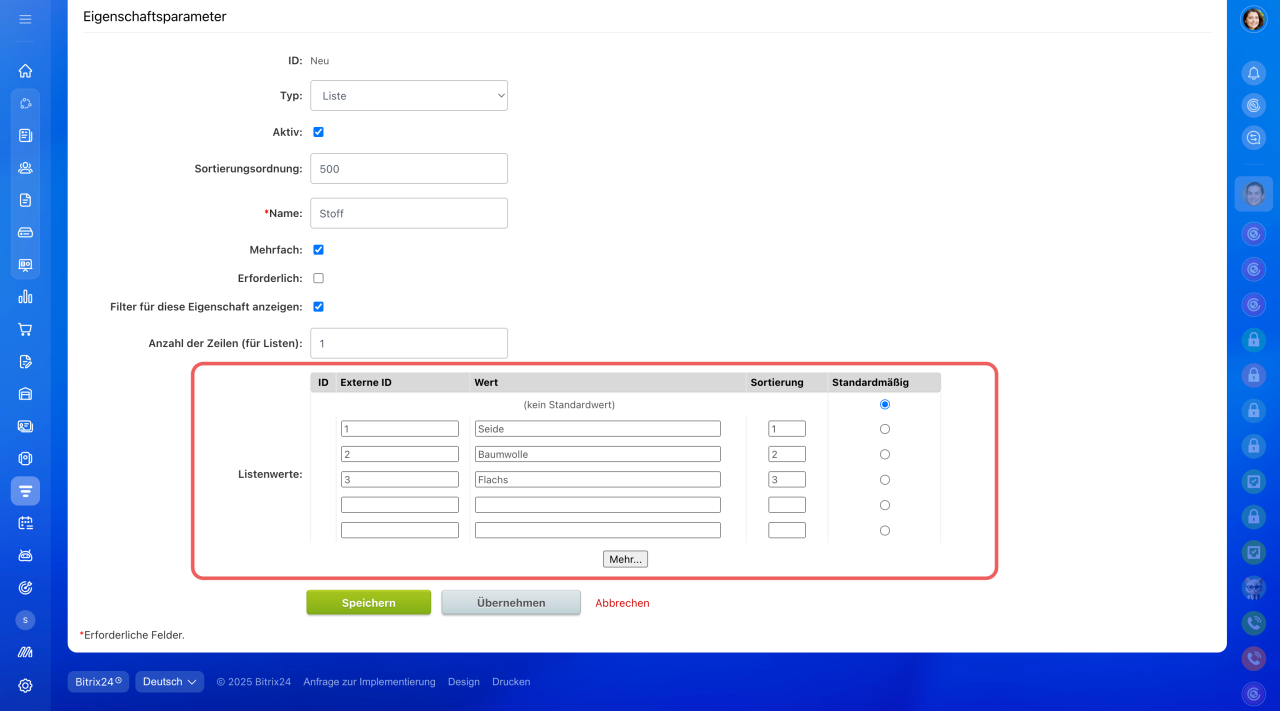Click the Mehr... button below the list
Image resolution: width=1280 pixels, height=711 pixels.
point(625,559)
